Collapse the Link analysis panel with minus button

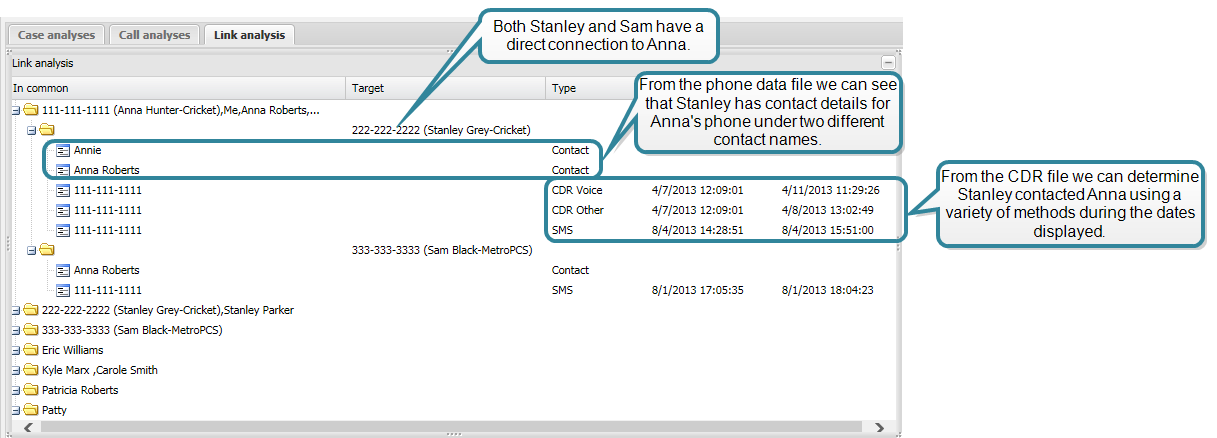coord(887,63)
